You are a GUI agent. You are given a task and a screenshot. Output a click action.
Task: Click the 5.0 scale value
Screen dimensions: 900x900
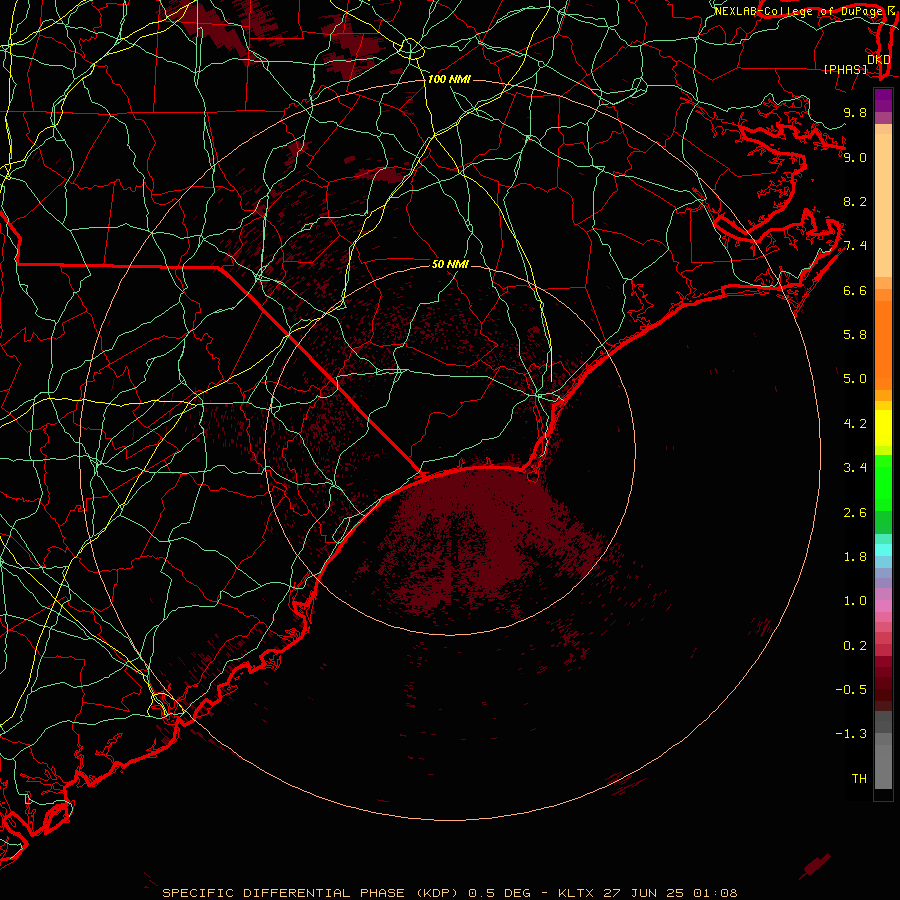click(x=855, y=379)
